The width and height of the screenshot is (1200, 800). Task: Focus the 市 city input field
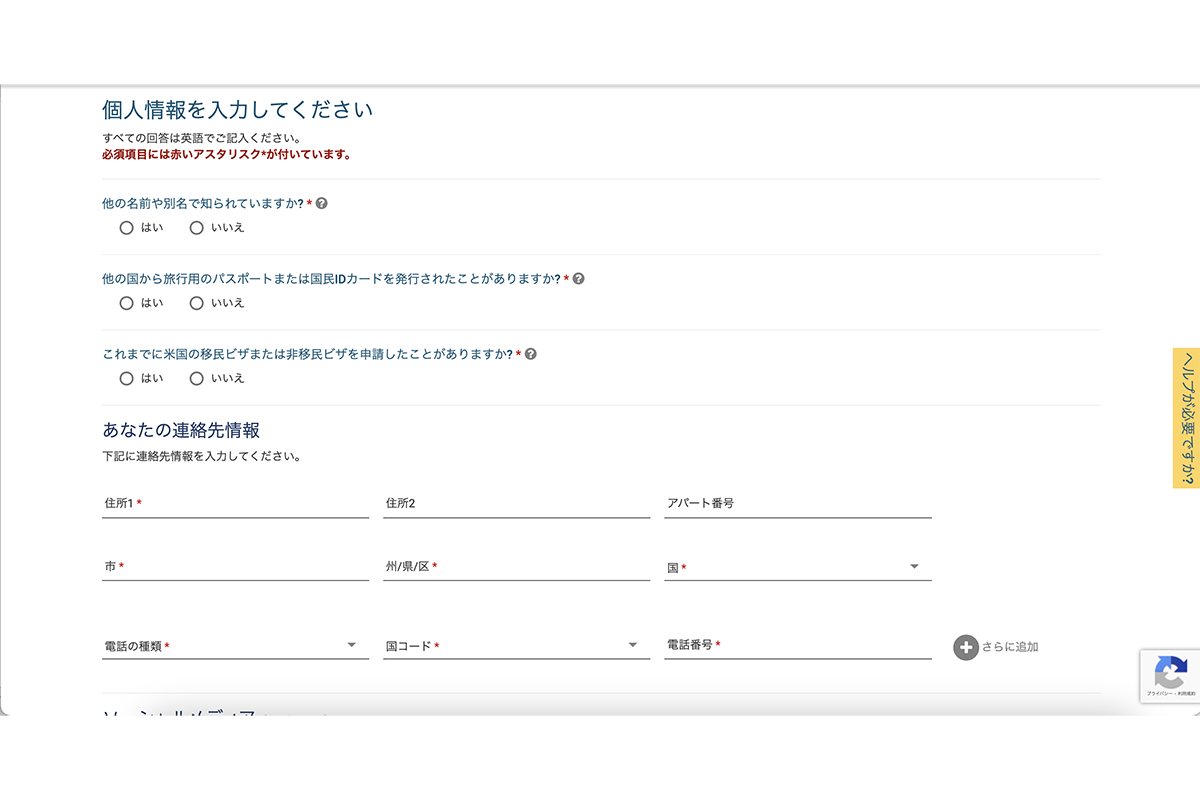(235, 567)
